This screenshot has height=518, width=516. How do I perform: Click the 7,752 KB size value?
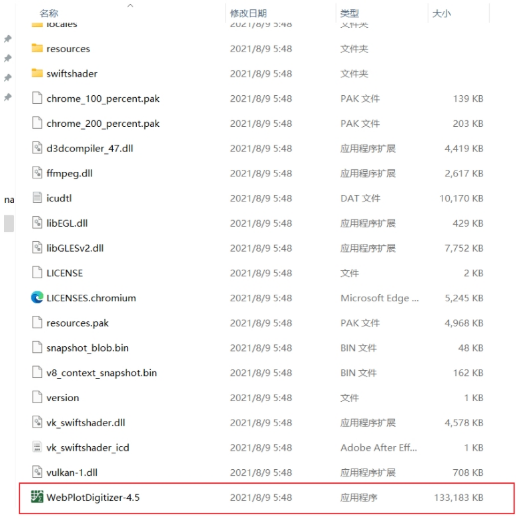(464, 248)
